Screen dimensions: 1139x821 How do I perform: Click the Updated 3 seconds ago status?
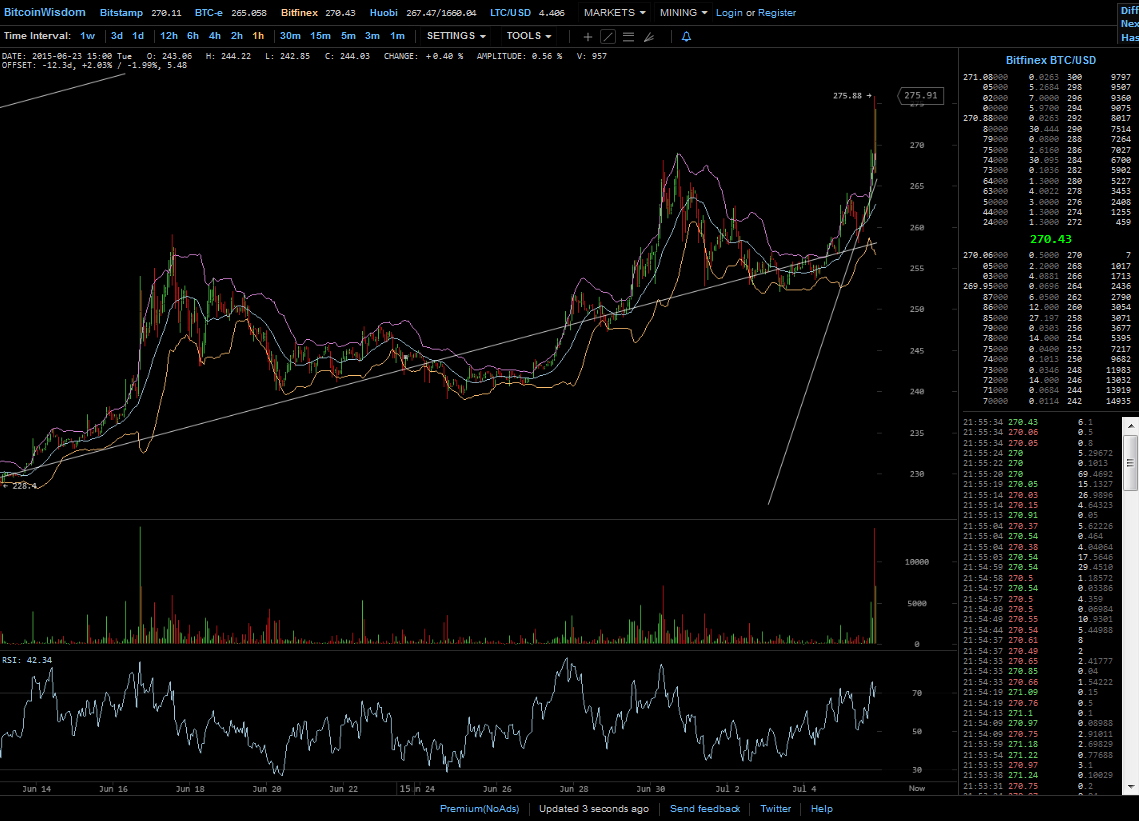click(593, 809)
